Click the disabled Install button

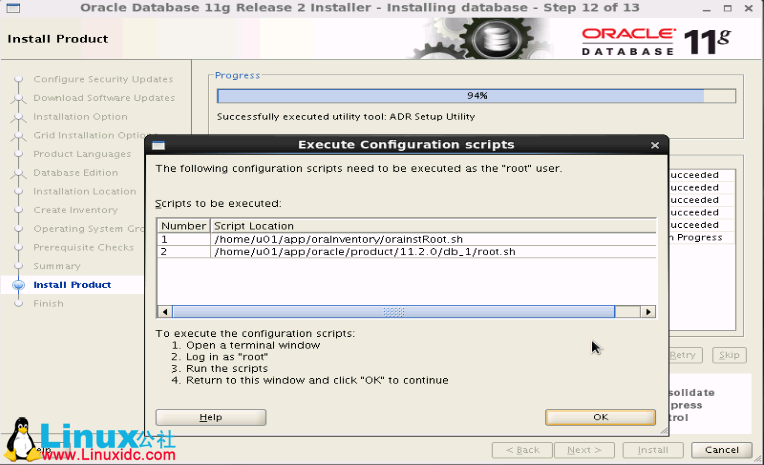(x=653, y=450)
